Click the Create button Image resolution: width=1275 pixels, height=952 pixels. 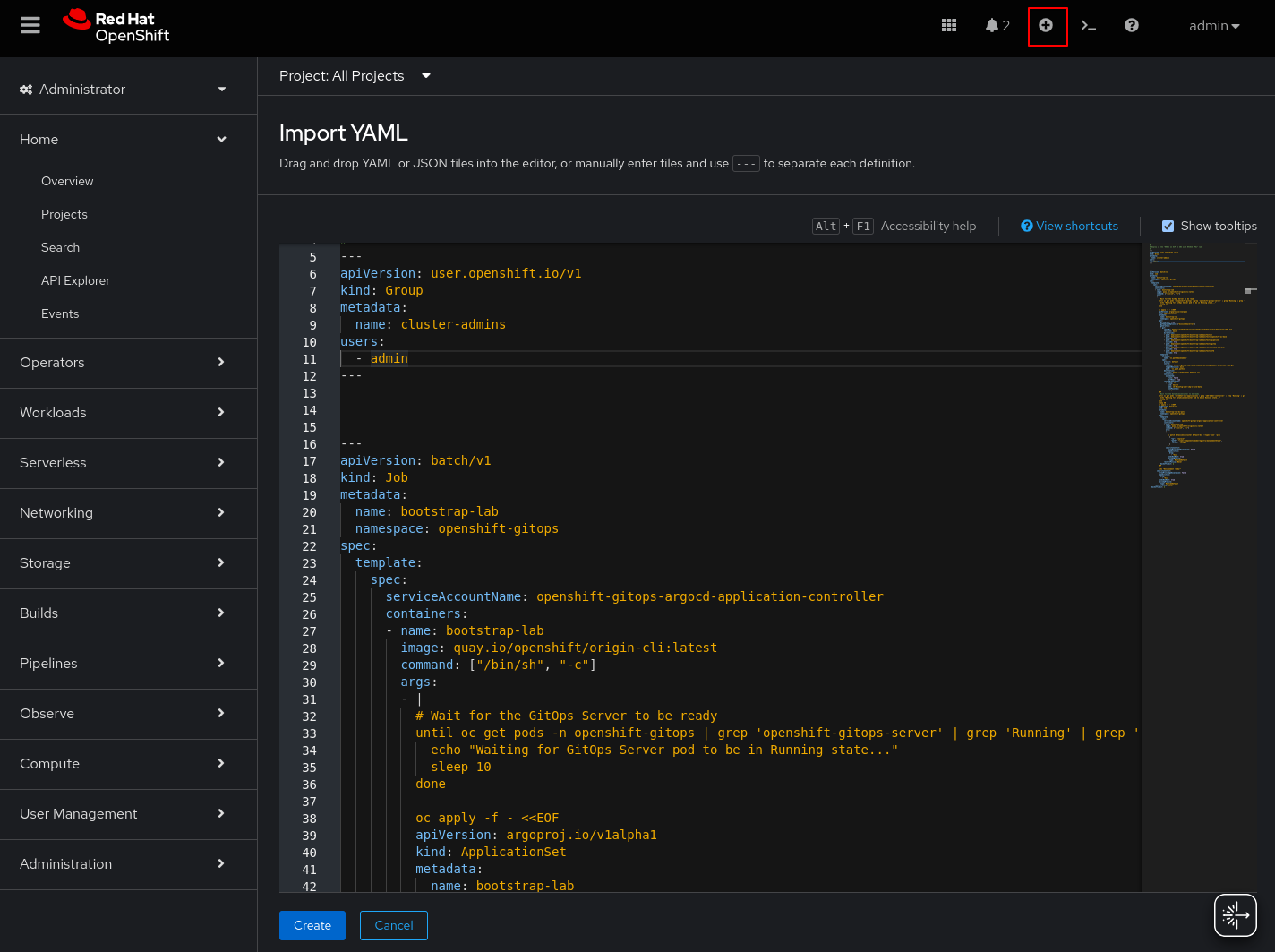pos(312,925)
